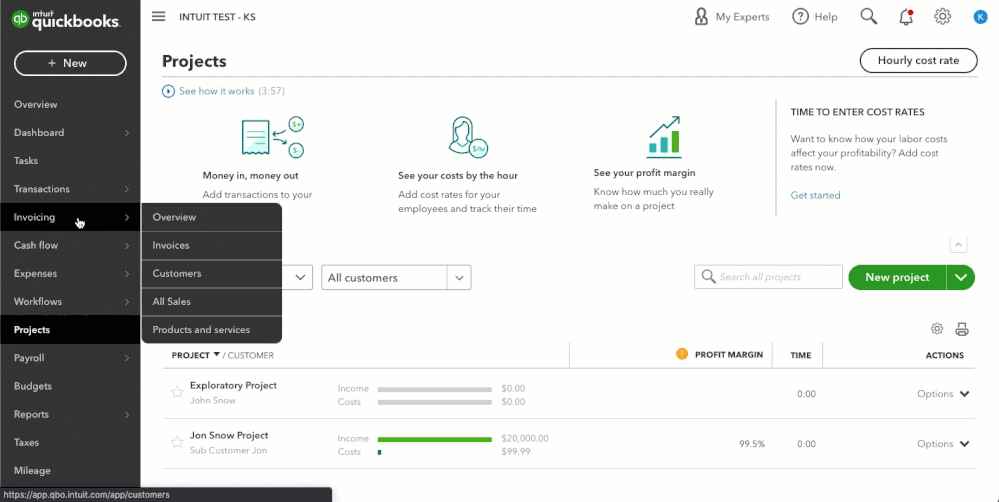Open the notifications bell

(905, 17)
